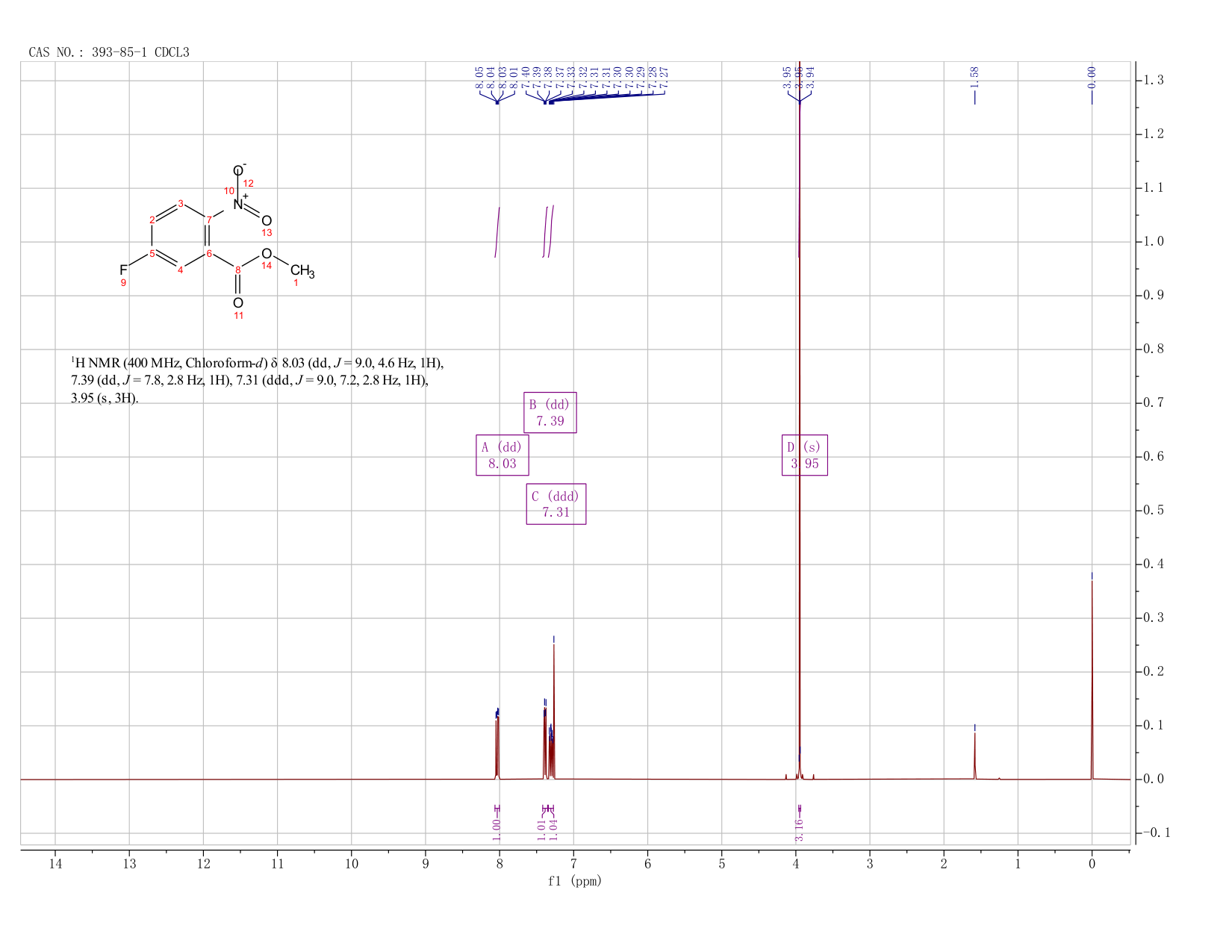Click the integral curve above 8.03 ppm
The image size is (1232, 952).
(497, 232)
